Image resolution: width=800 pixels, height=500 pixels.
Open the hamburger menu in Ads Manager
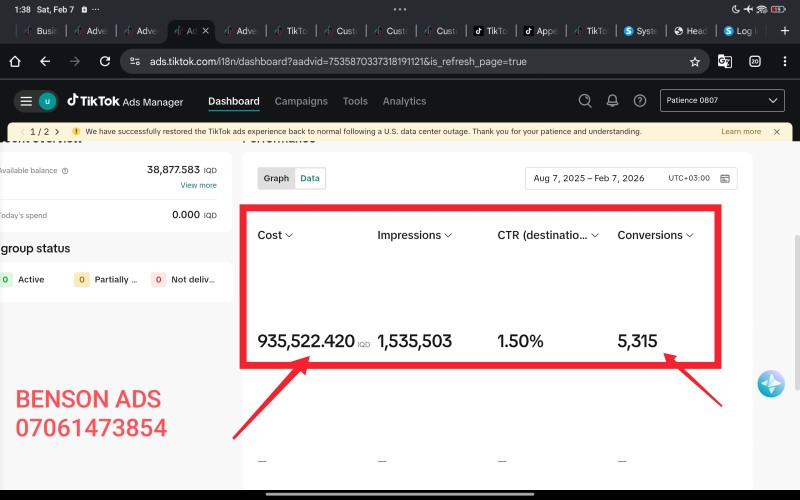pyautogui.click(x=26, y=101)
